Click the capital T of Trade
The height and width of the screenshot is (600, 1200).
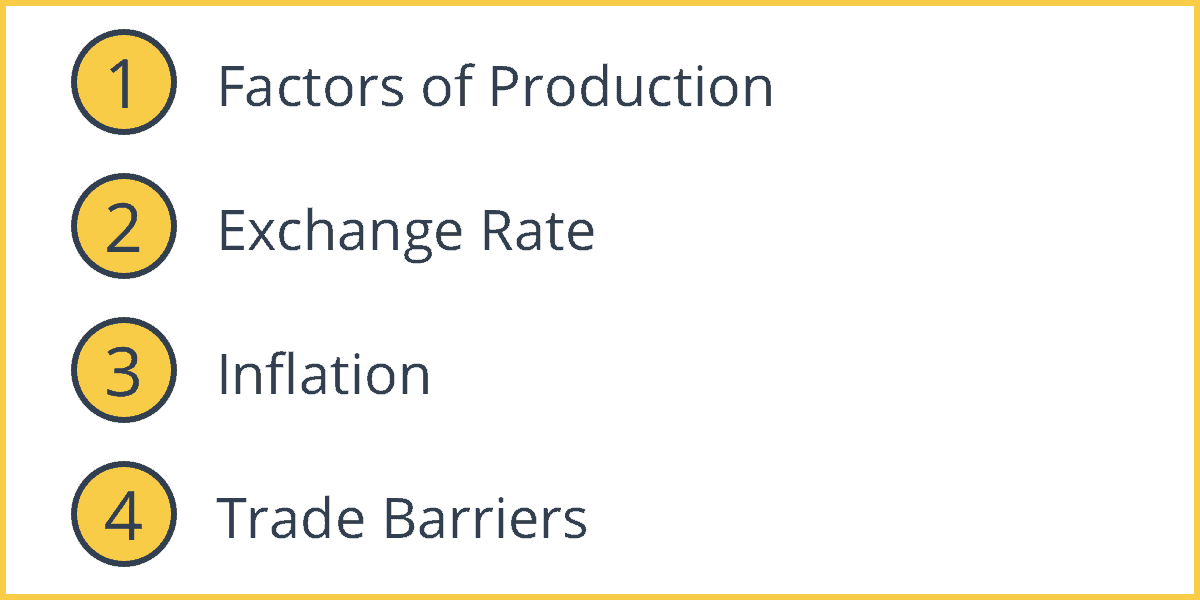pos(235,519)
